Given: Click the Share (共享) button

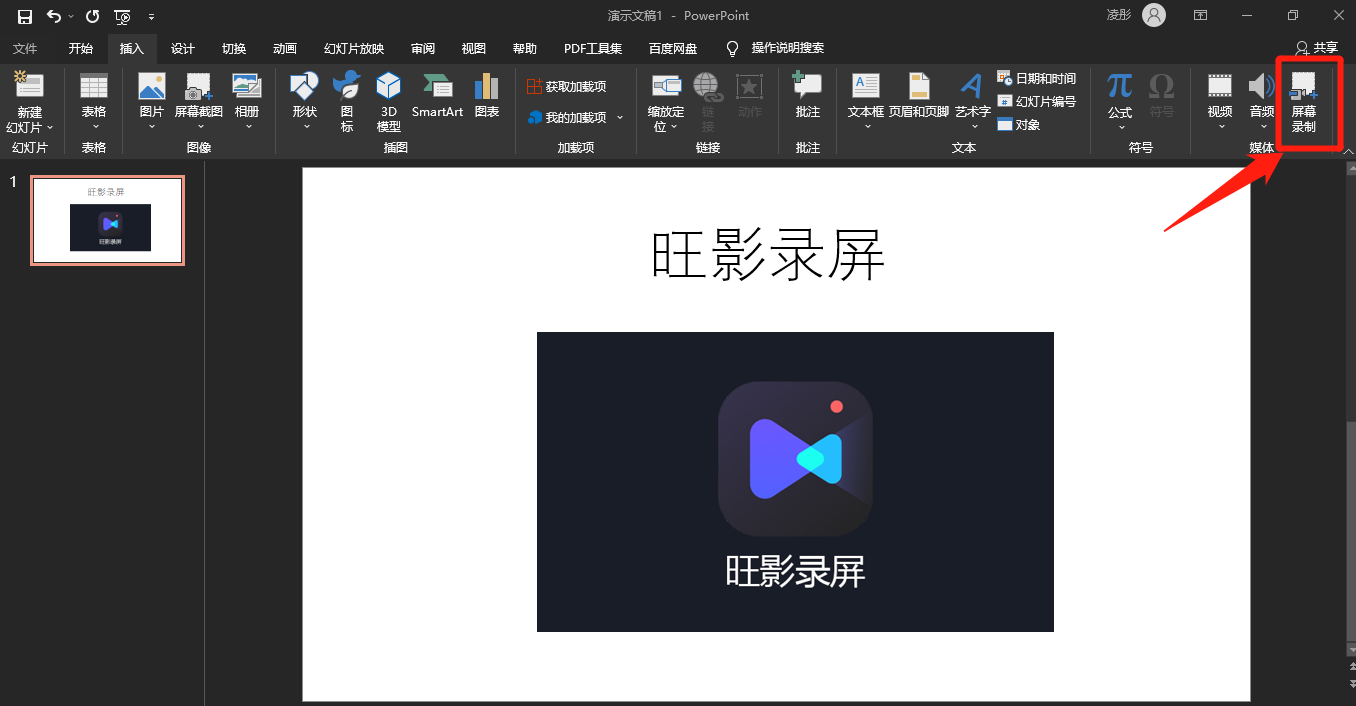Looking at the screenshot, I should (1316, 48).
